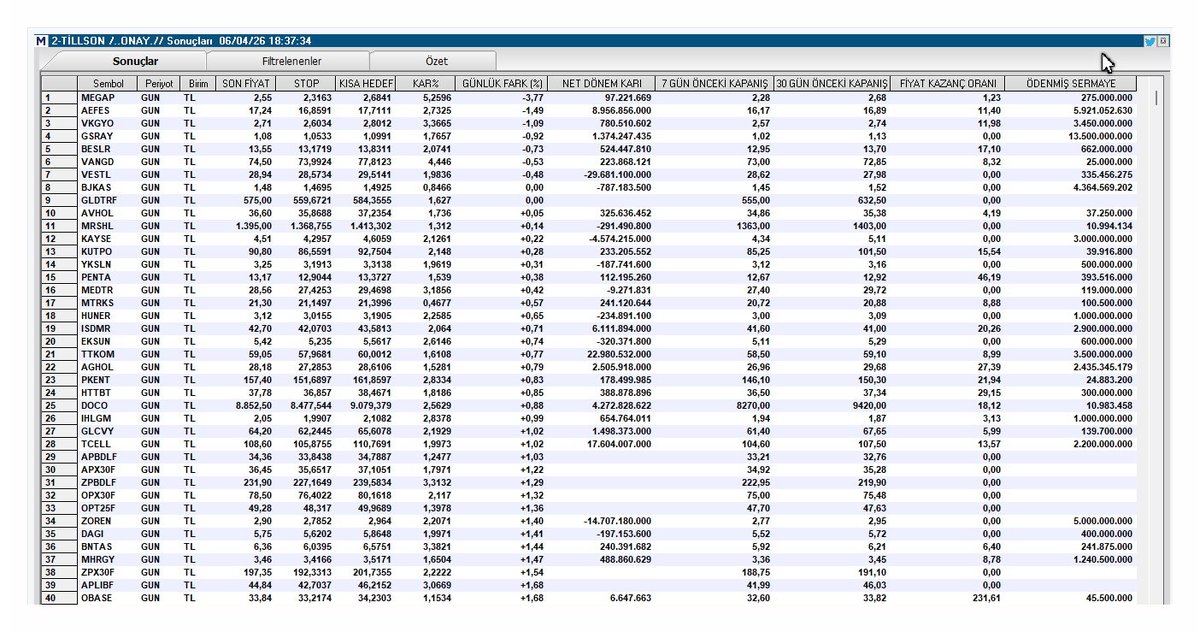
Task: Click the PKENT symbol cell
Action: coord(108,380)
